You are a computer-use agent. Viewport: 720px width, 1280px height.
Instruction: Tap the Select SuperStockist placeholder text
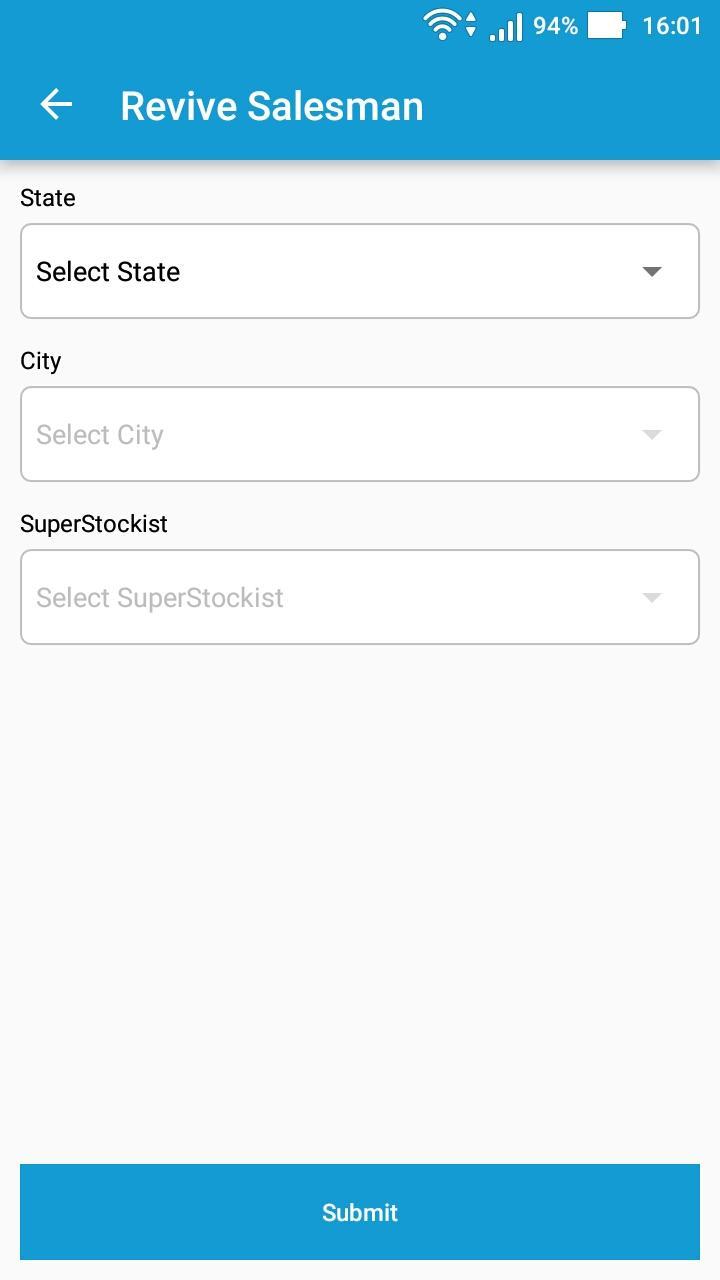click(x=160, y=598)
